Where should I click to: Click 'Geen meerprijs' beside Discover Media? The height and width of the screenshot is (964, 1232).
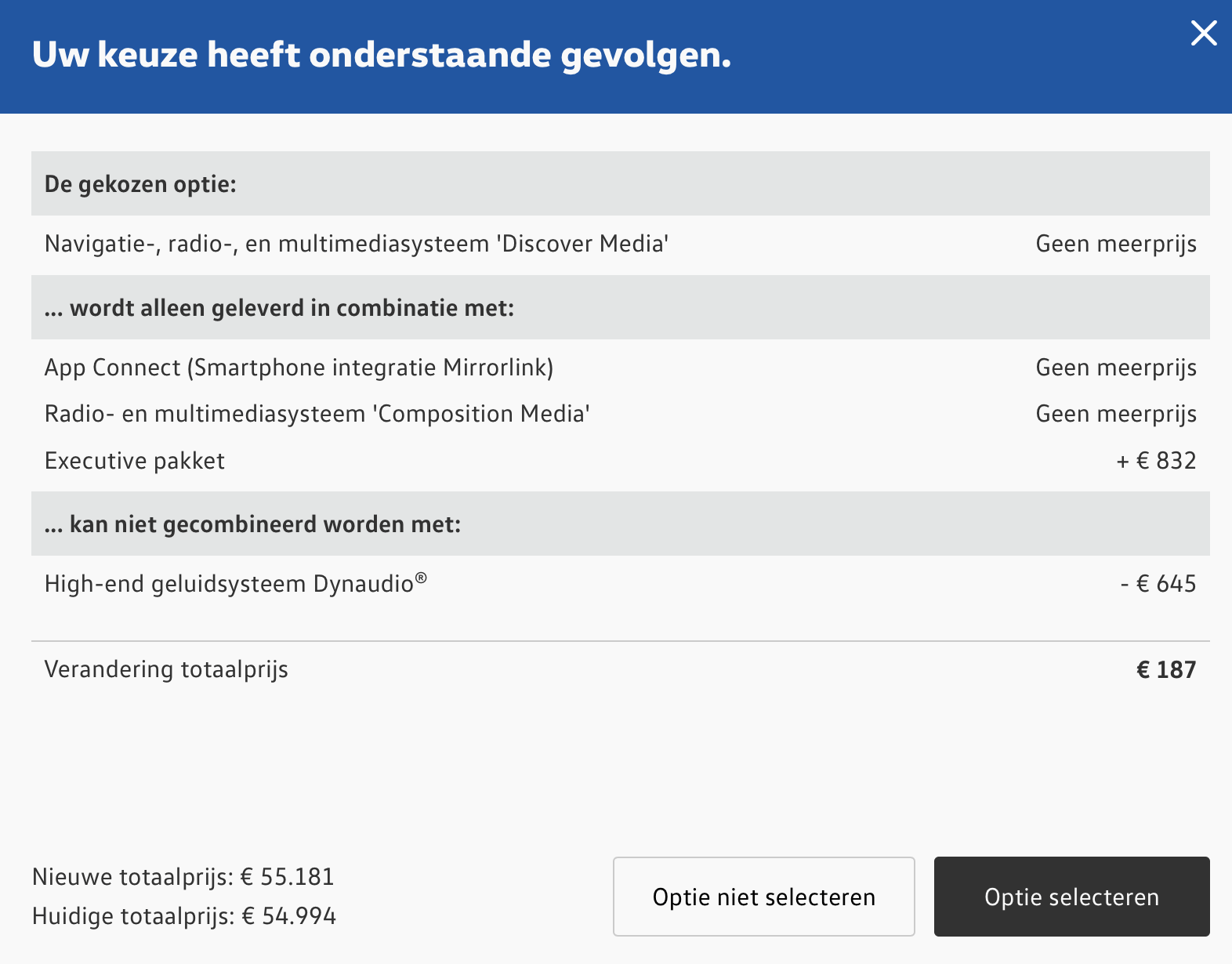tap(1115, 245)
